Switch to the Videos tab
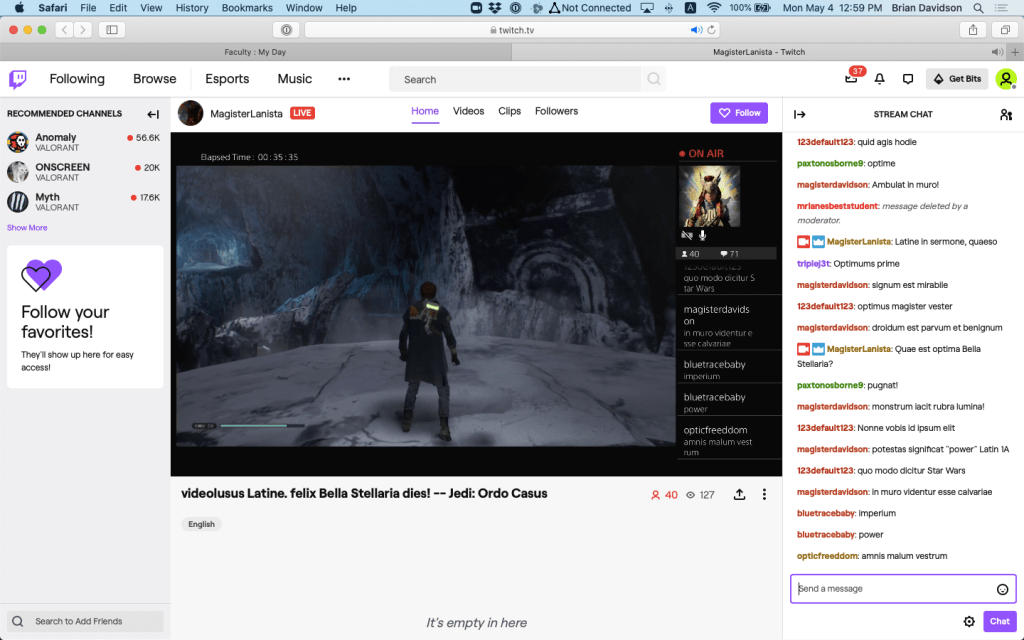Viewport: 1024px width, 640px height. point(468,111)
